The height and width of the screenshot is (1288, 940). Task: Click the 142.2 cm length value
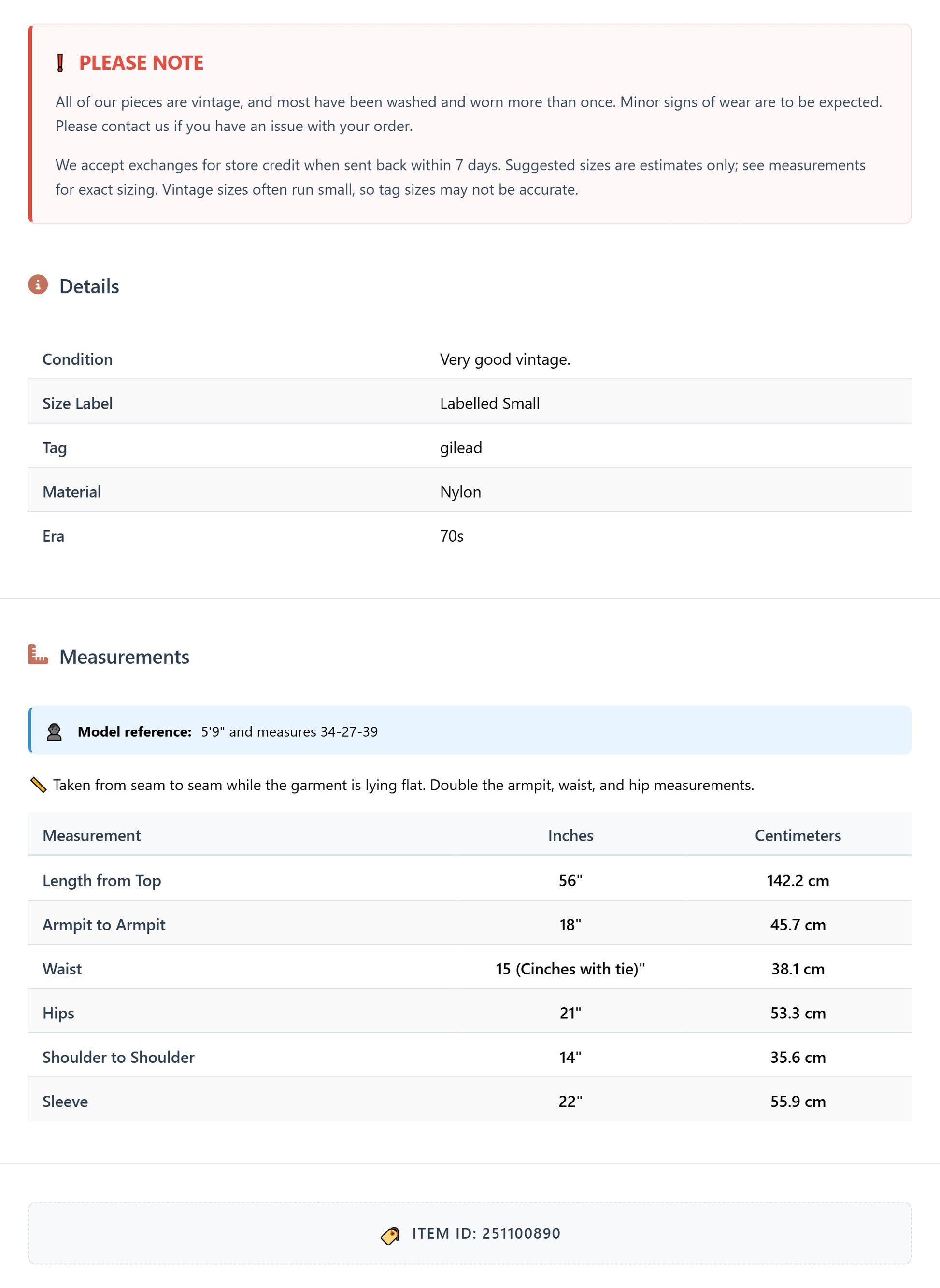(797, 881)
